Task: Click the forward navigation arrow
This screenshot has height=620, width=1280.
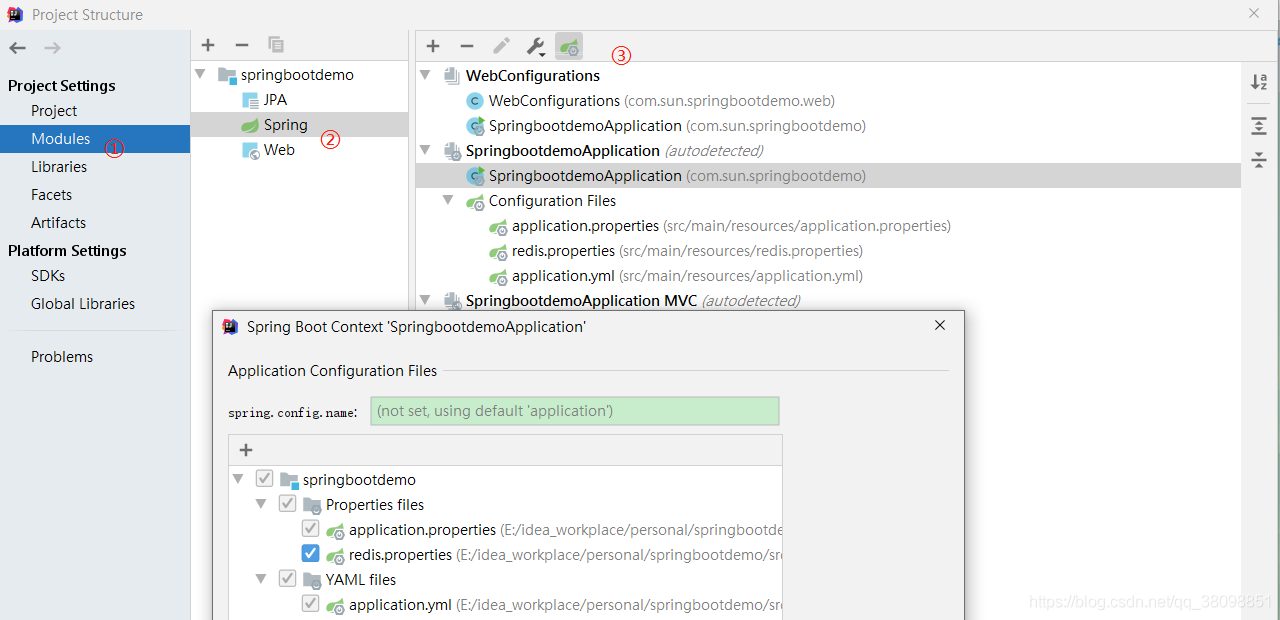Action: click(52, 48)
